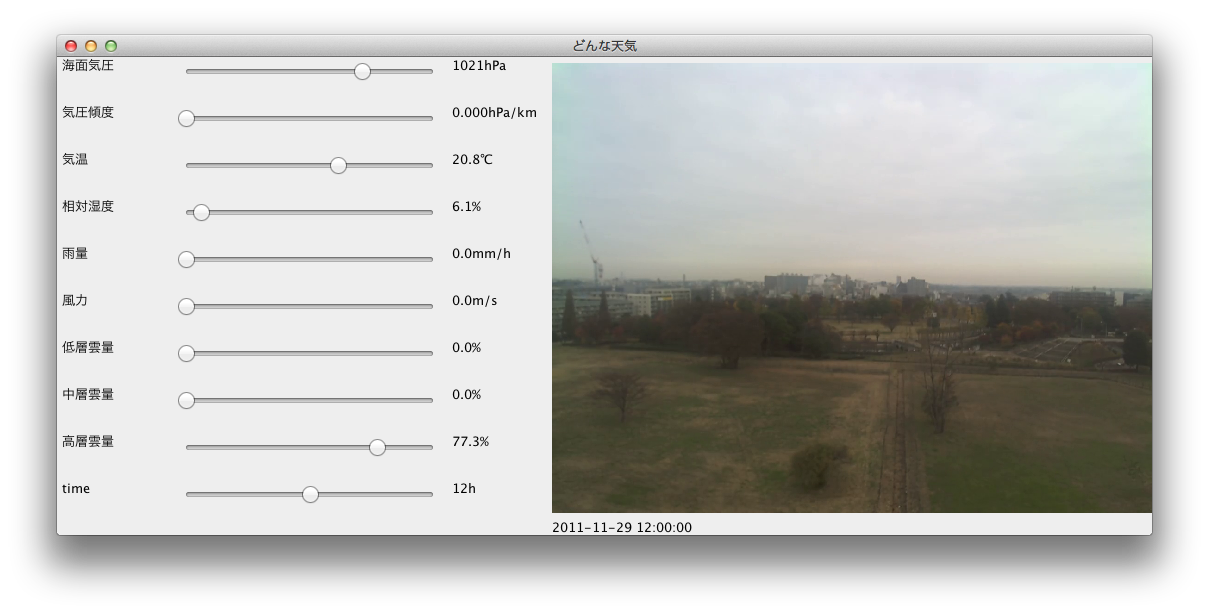1209x614 pixels.
Task: Click the 気温 slider thumb
Action: 338,165
